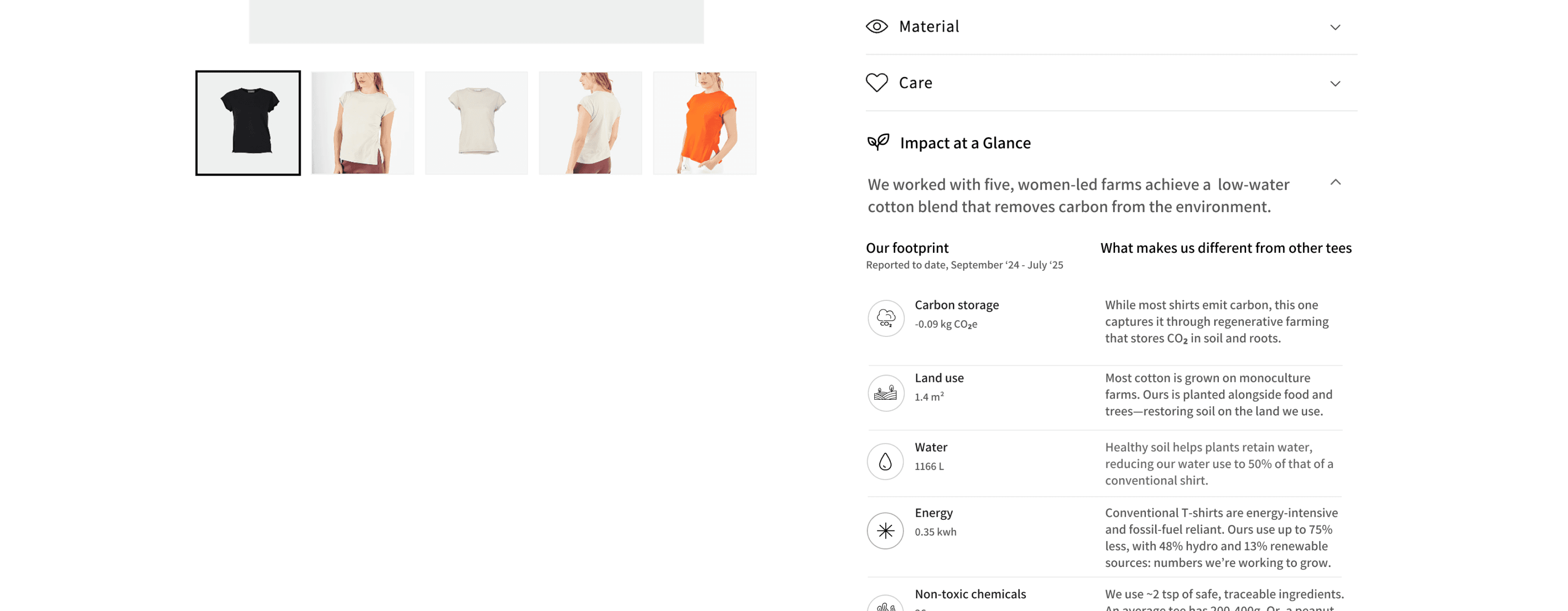Click the leaf sprout icon for Impact

[x=878, y=143]
